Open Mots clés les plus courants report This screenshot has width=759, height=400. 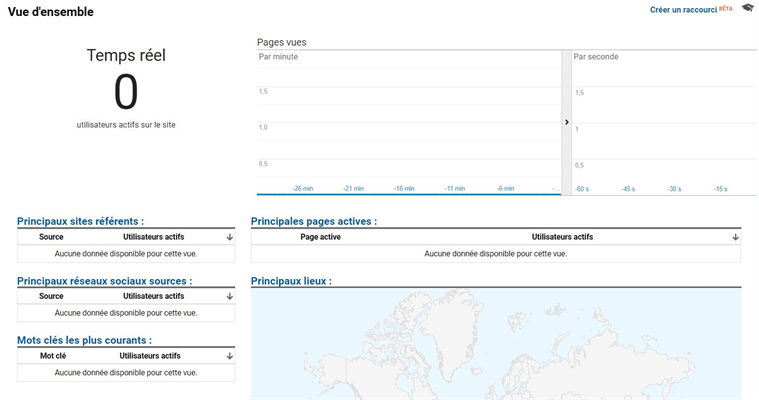pyautogui.click(x=84, y=340)
